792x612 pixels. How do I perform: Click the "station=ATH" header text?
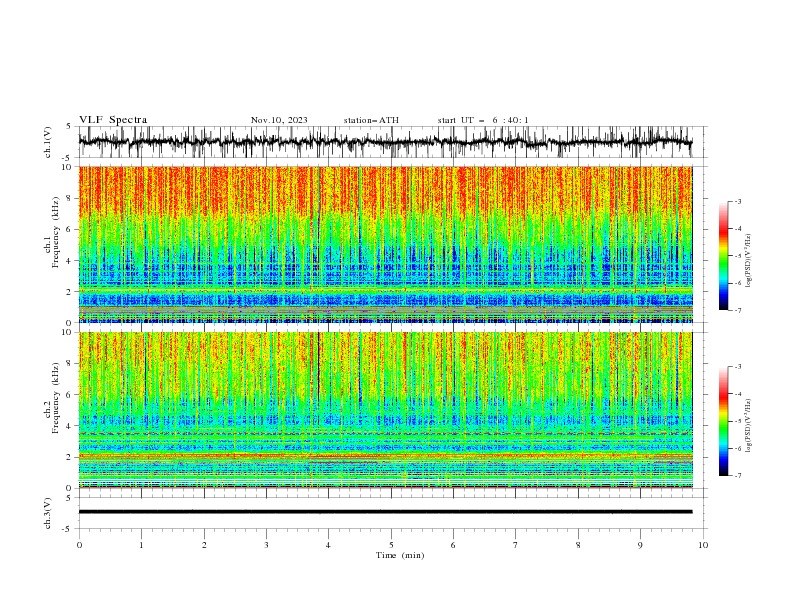point(371,120)
